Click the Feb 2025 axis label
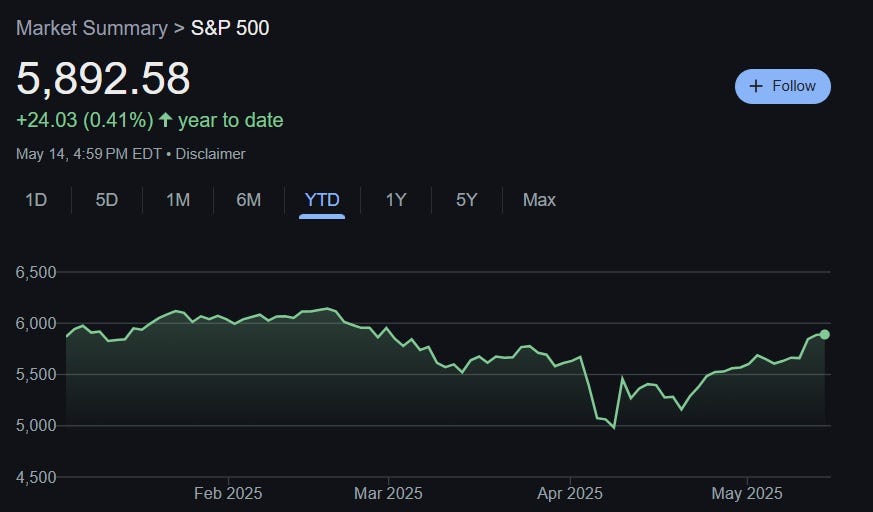 228,493
